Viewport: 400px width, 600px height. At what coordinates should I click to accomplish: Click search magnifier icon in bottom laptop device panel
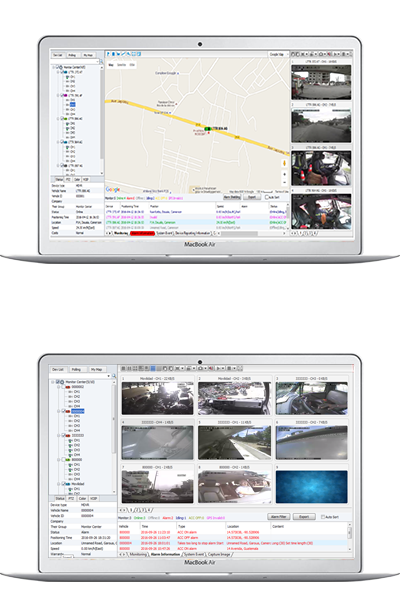click(x=114, y=376)
